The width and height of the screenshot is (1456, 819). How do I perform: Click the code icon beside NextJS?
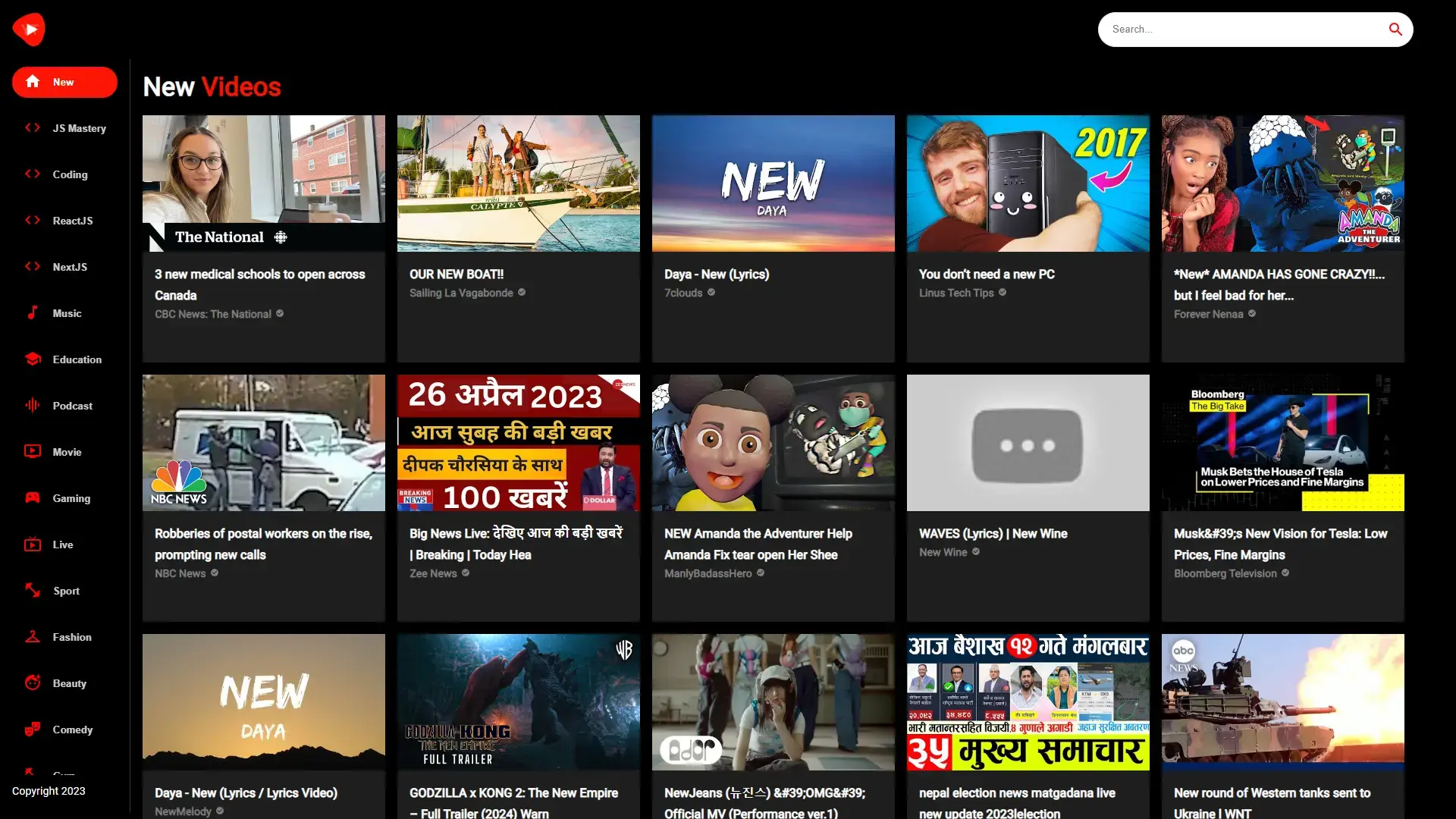click(x=33, y=266)
